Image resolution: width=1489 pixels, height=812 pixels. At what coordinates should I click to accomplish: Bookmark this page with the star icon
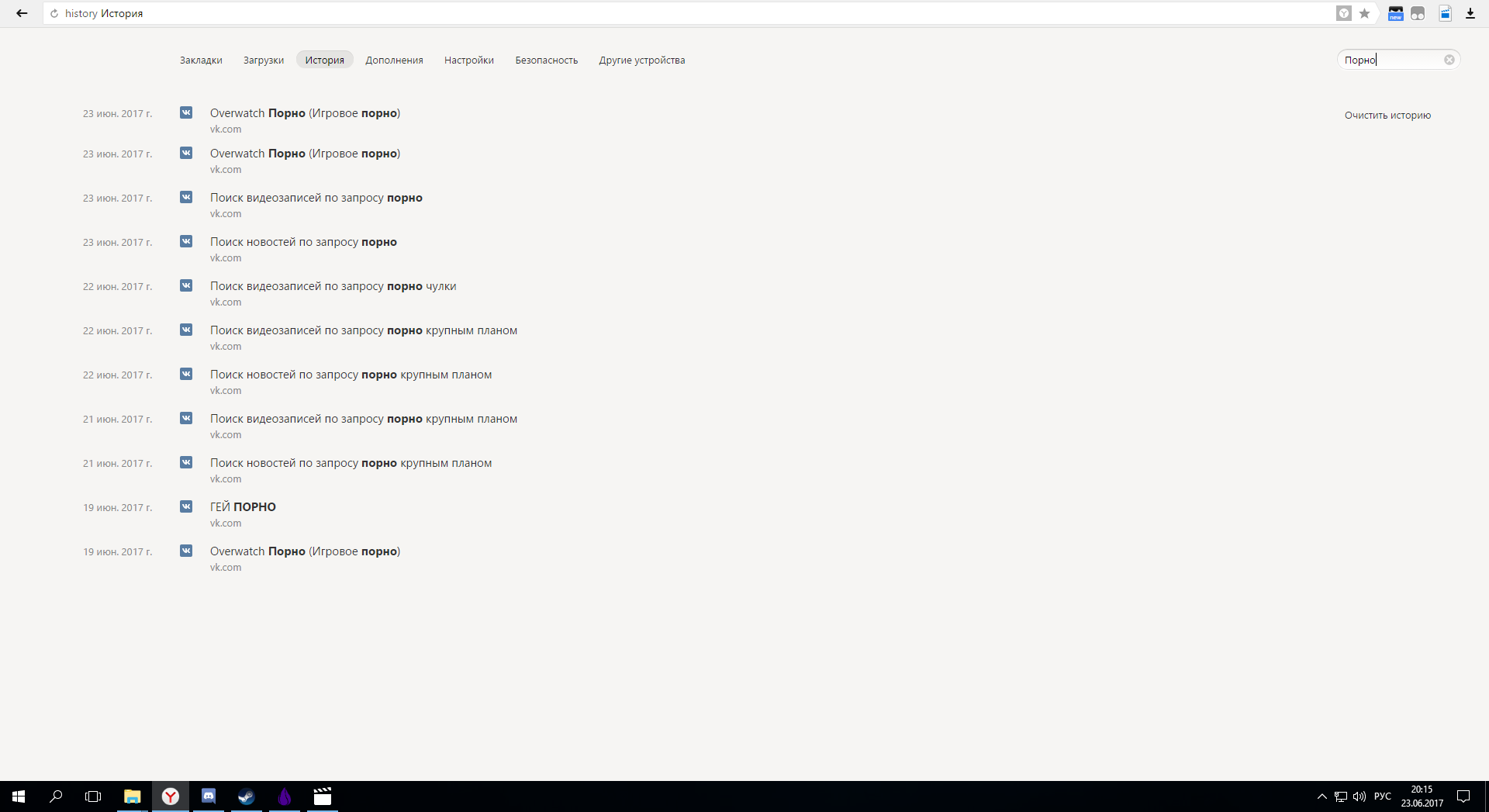click(x=1364, y=13)
